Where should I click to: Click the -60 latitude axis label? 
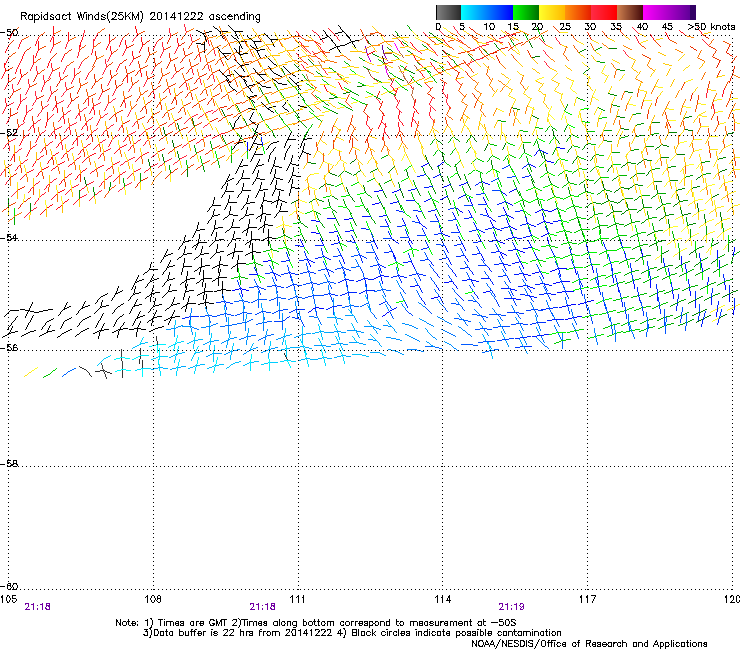tap(9, 586)
